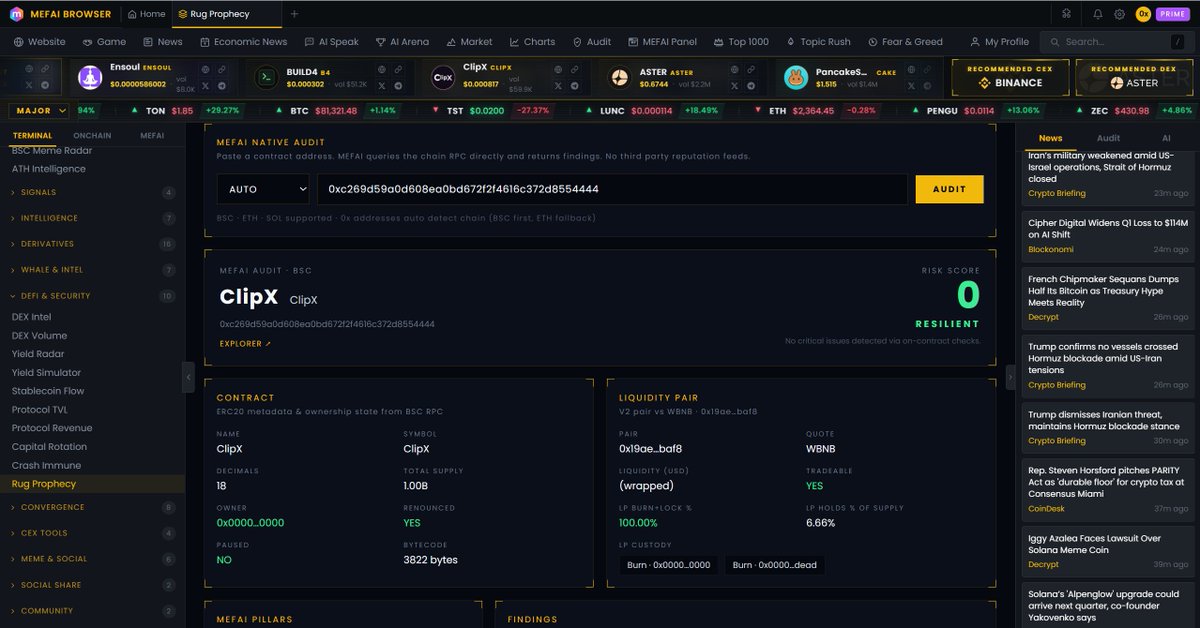Open the Ensoul token X (Twitter) icon
Screen dimensions: 1200x628
205,85
